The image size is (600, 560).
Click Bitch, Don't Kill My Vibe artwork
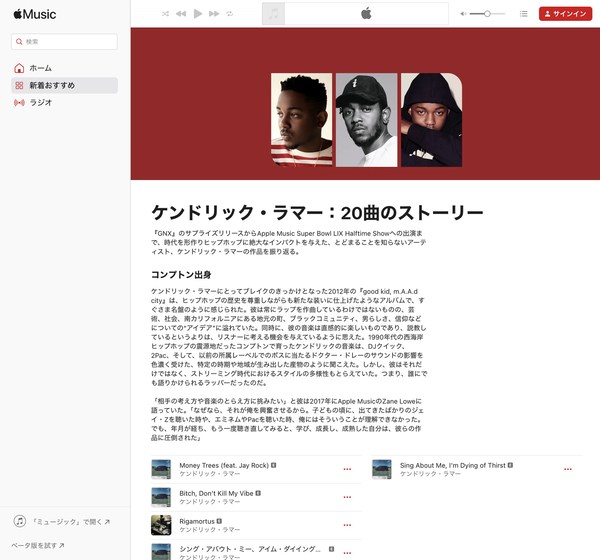pos(161,497)
